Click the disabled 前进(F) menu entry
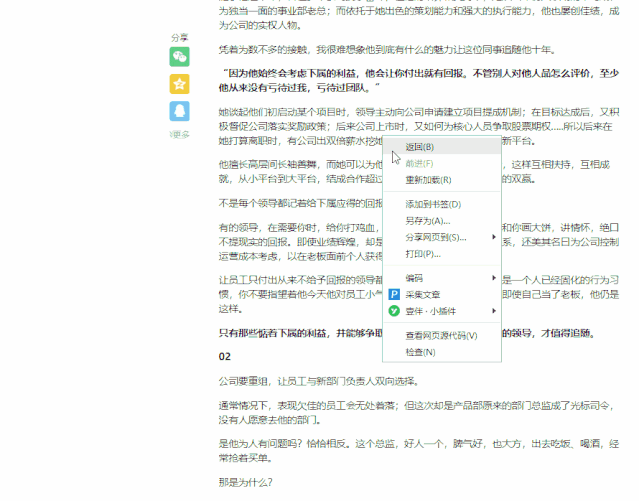 coord(419,163)
